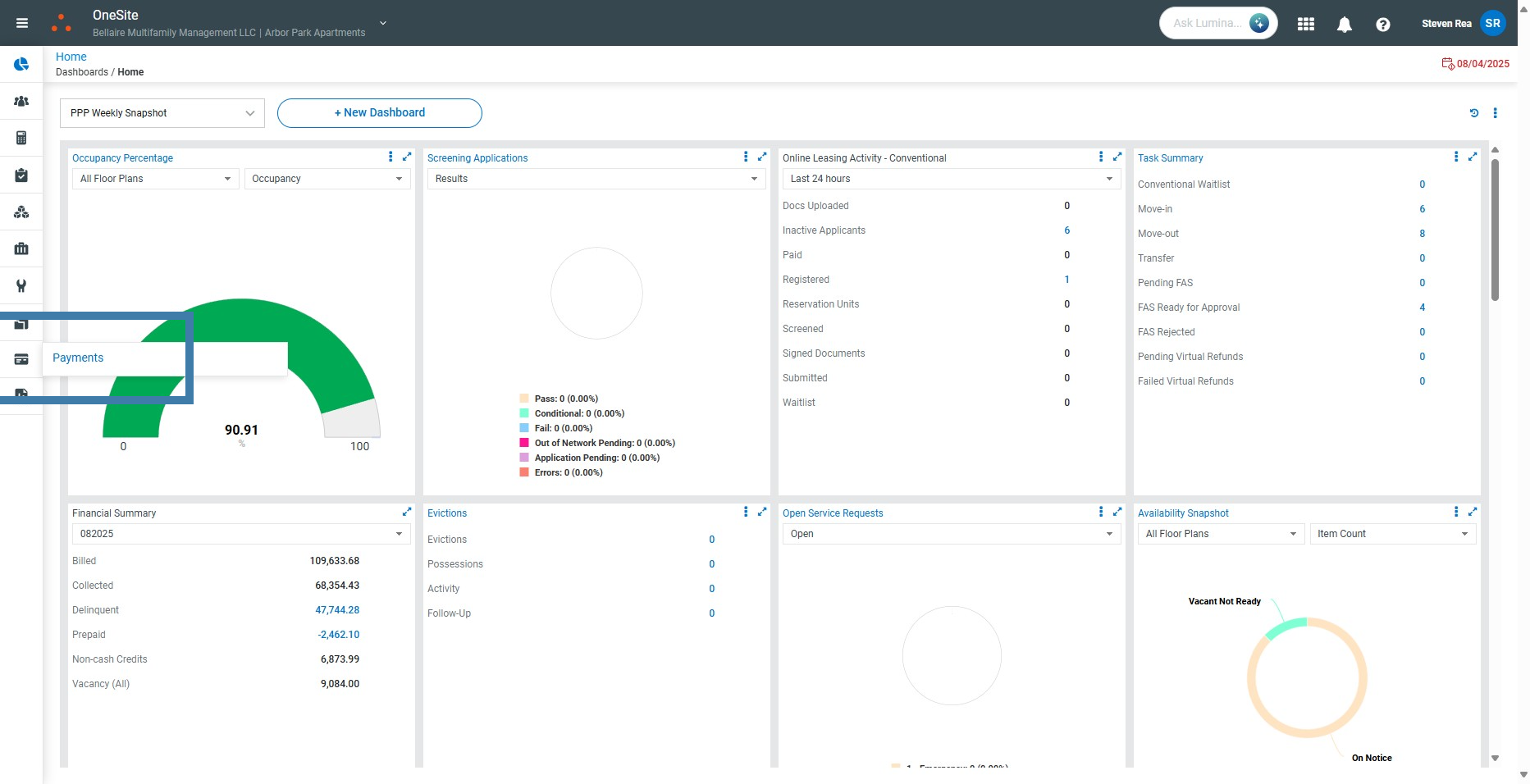1530x784 pixels.
Task: Expand the Online Leasing Activity widget
Action: coord(1117,157)
